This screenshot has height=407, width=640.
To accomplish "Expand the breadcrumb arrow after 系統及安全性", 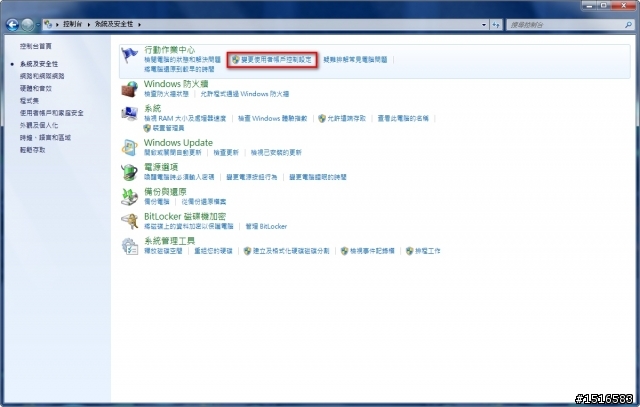I will [139, 24].
